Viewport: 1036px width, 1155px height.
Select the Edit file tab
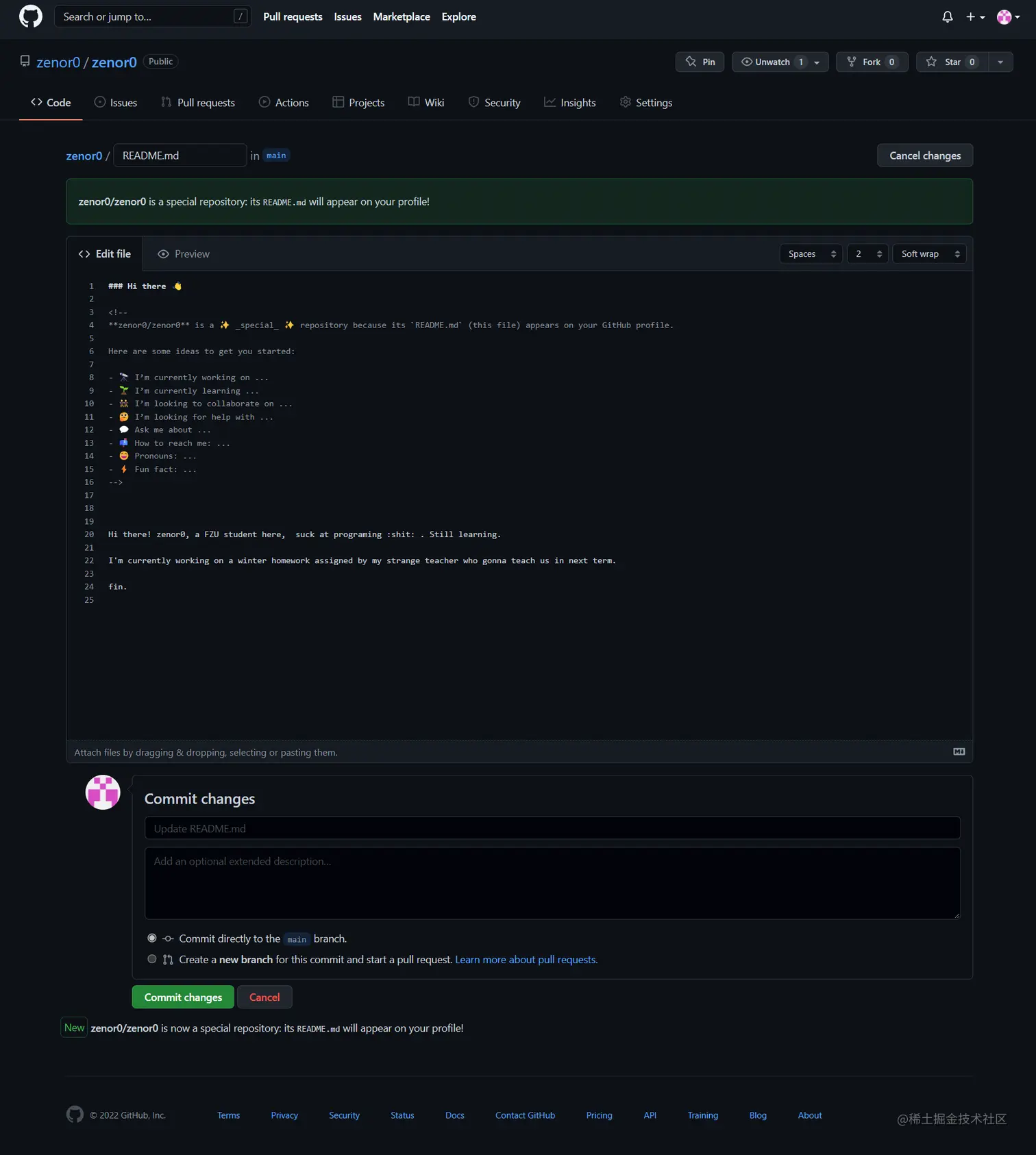pos(105,254)
